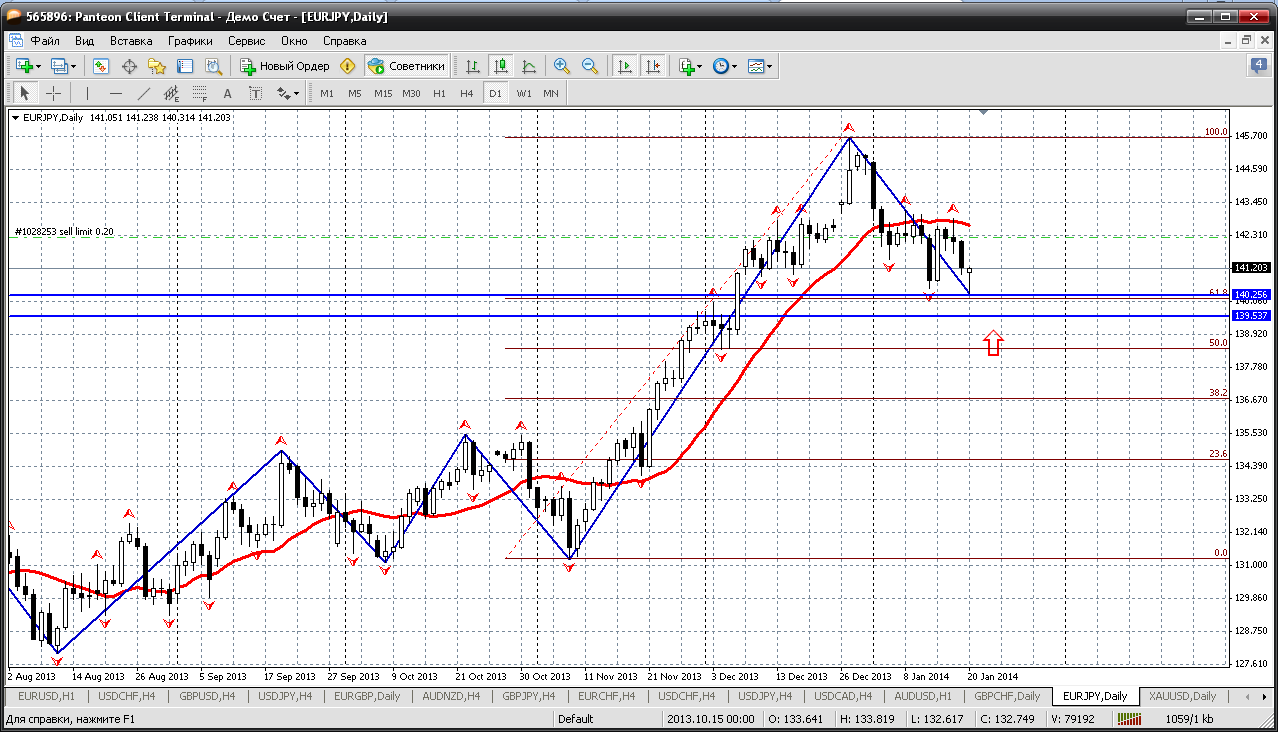Viewport: 1278px width, 732px height.
Task: Expand the EURJPY,Daily chart title triangle
Action: 15,118
